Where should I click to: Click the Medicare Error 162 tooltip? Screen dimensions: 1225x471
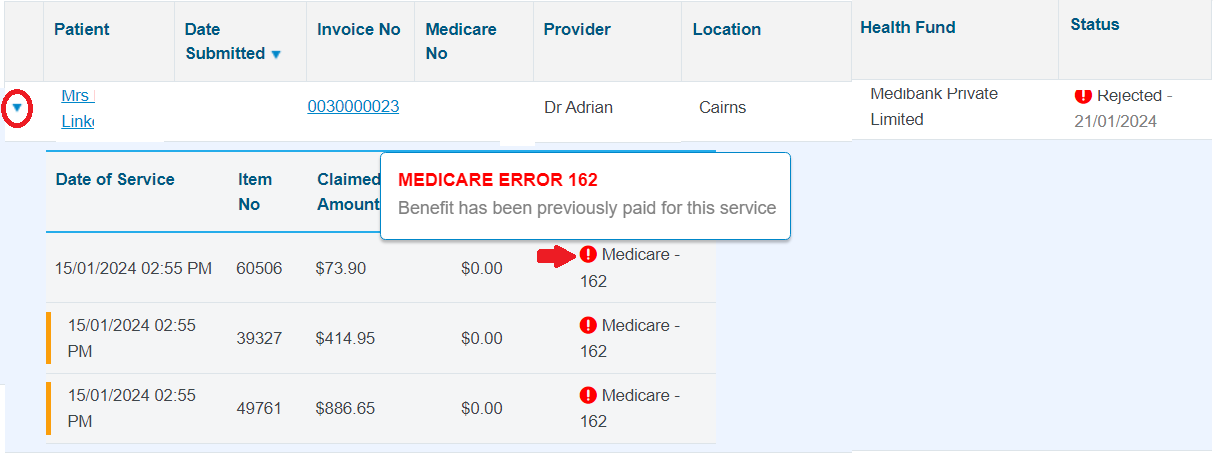point(585,195)
